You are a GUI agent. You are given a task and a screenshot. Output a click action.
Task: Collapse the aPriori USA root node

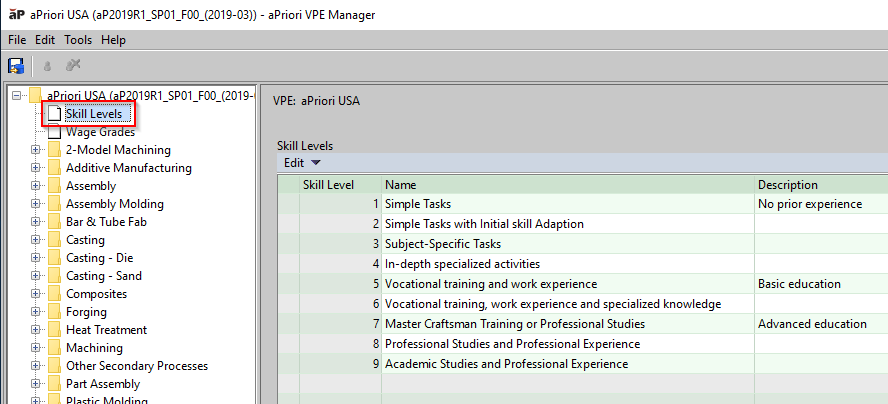click(x=16, y=96)
